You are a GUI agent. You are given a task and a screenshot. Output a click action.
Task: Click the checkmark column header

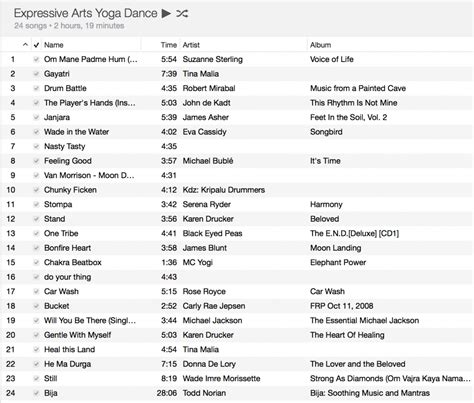(36, 45)
